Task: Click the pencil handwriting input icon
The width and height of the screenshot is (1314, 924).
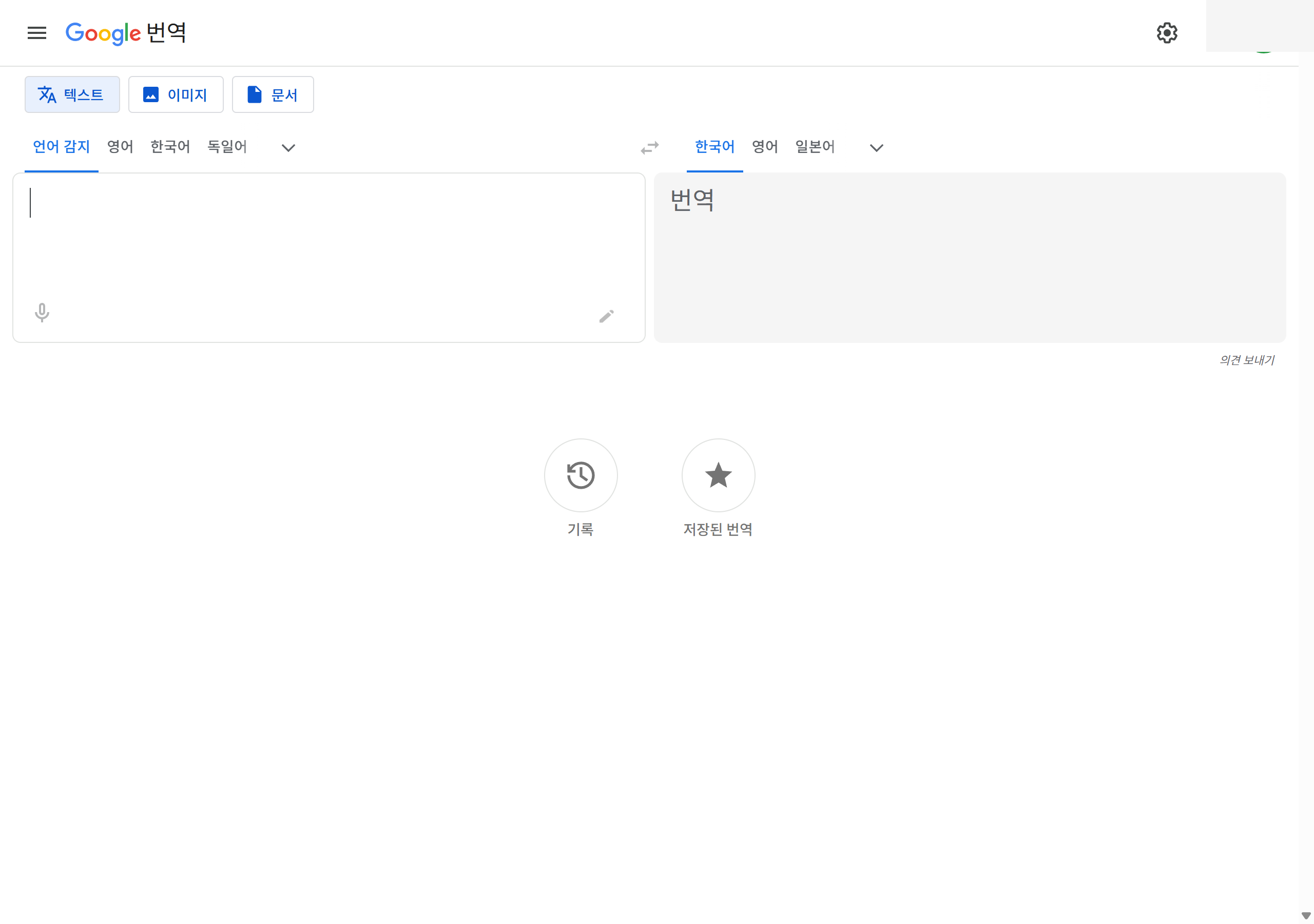Action: click(x=606, y=316)
